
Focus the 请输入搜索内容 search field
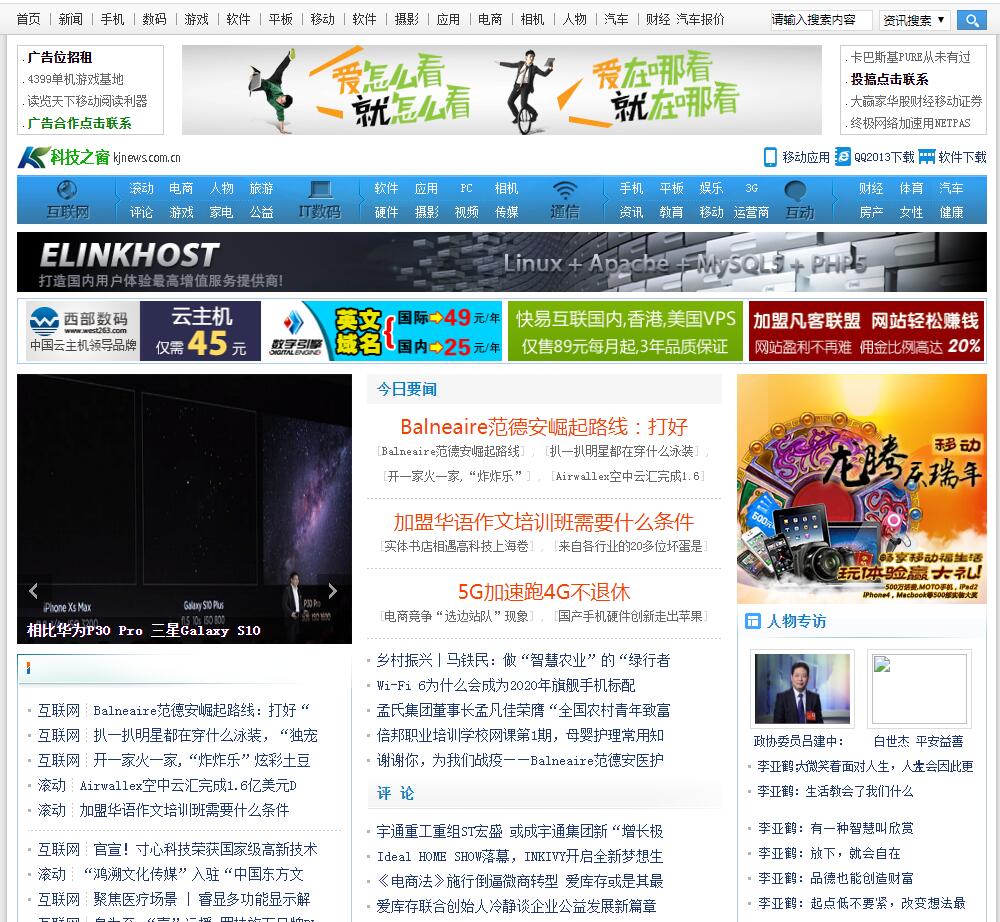820,20
